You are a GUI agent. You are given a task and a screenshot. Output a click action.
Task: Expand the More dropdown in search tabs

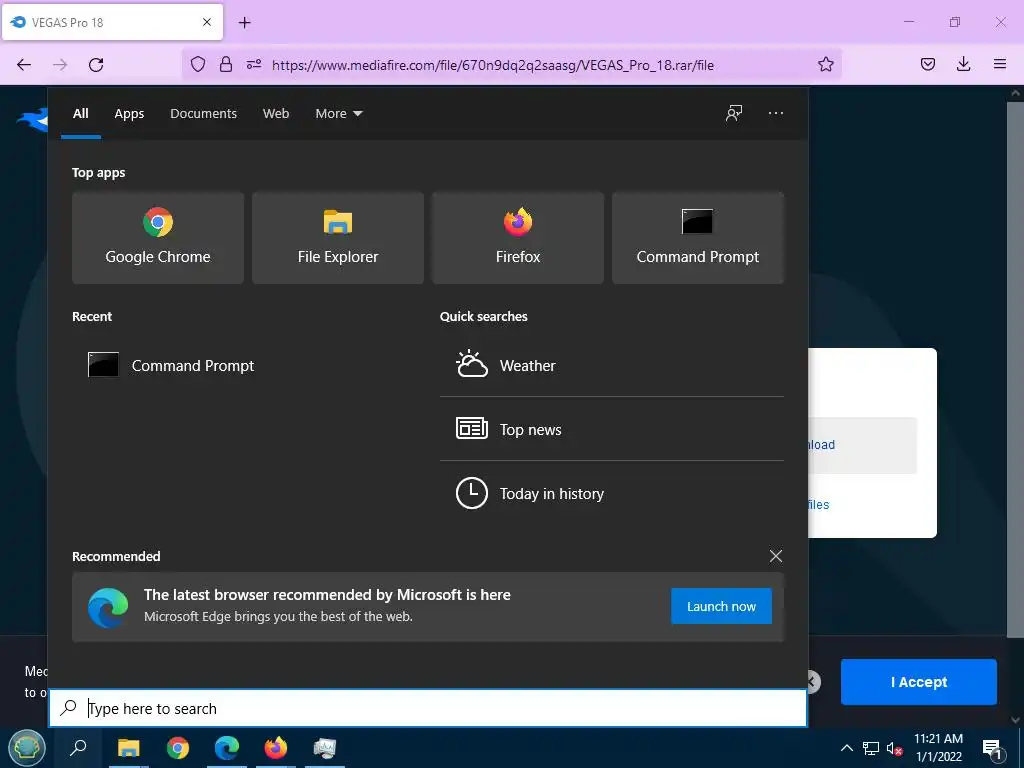[x=338, y=114]
